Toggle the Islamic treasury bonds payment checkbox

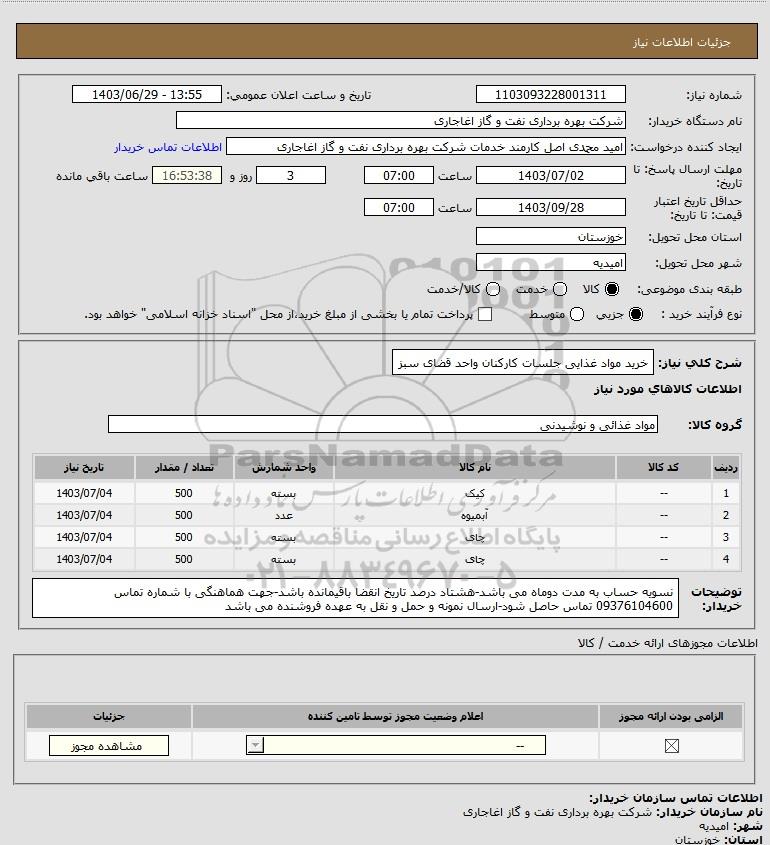pos(485,314)
